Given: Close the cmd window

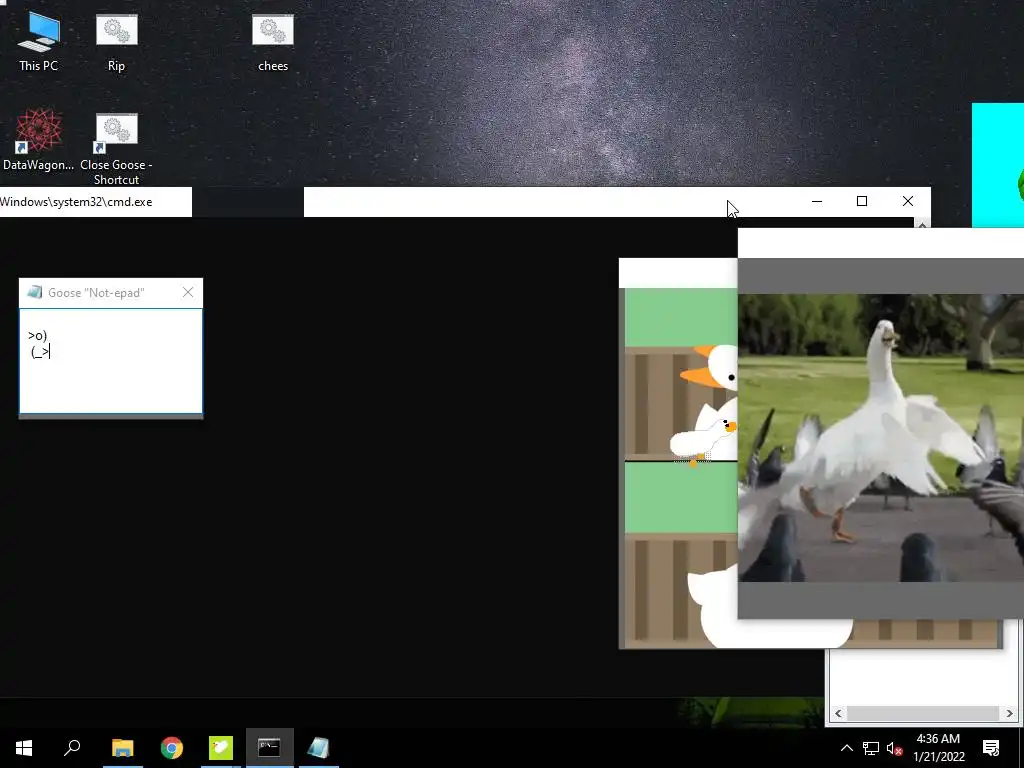Looking at the screenshot, I should (908, 201).
